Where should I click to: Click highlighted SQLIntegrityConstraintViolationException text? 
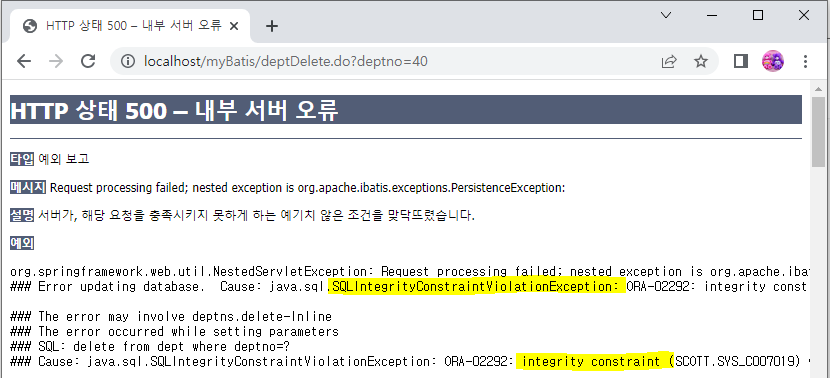[x=476, y=286]
